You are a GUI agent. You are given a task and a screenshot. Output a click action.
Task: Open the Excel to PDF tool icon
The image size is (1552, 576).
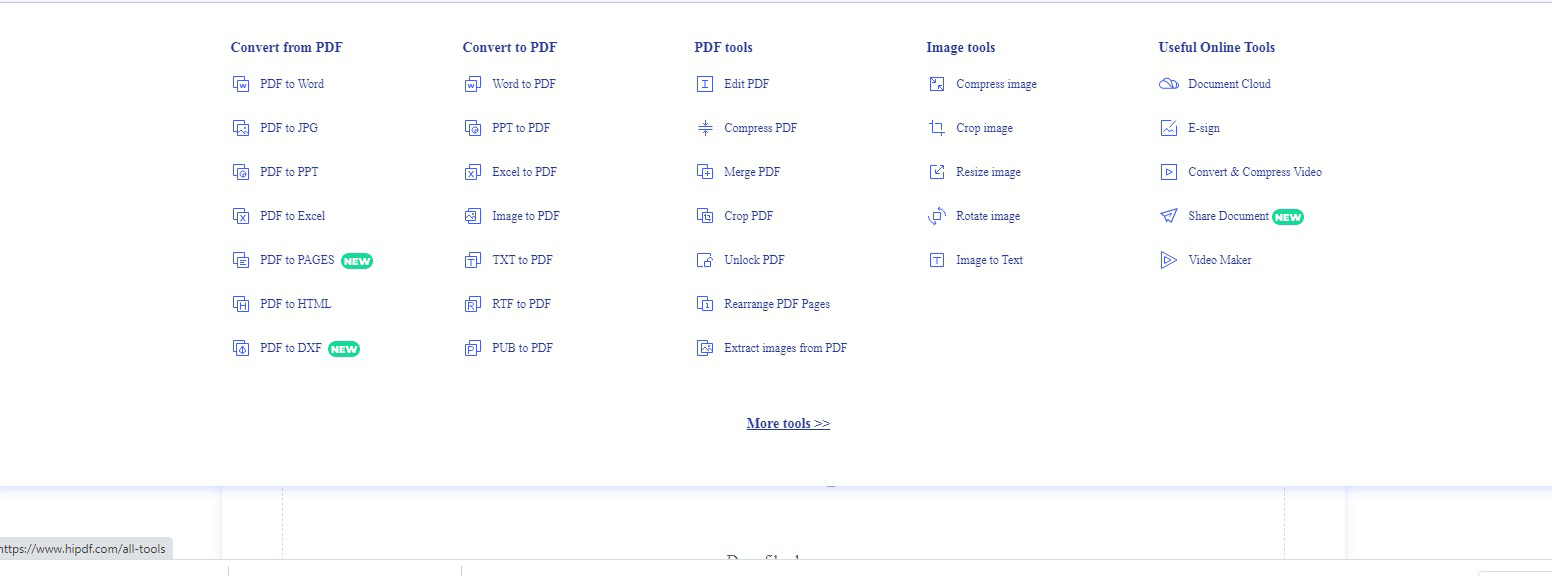point(472,172)
